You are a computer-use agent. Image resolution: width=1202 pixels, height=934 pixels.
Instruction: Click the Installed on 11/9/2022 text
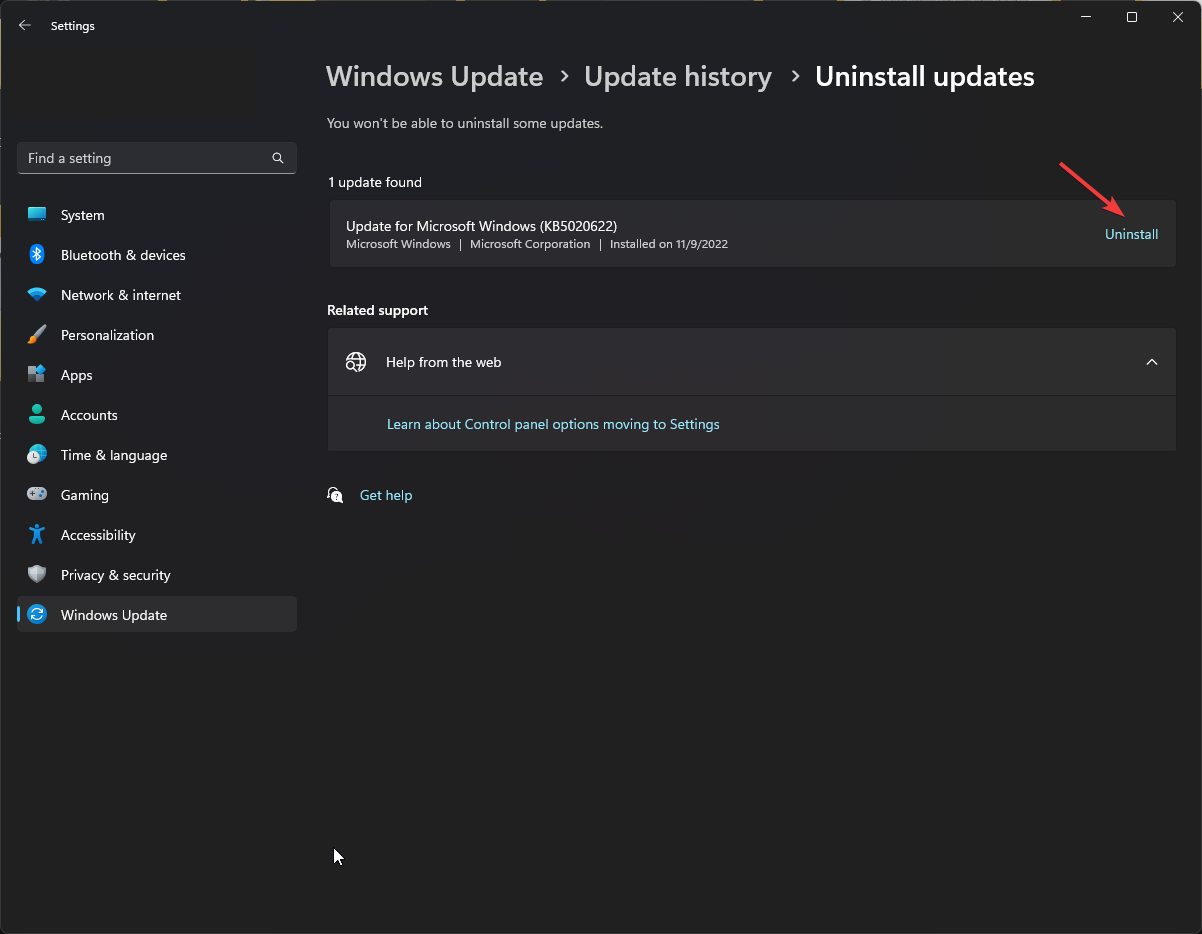[668, 244]
